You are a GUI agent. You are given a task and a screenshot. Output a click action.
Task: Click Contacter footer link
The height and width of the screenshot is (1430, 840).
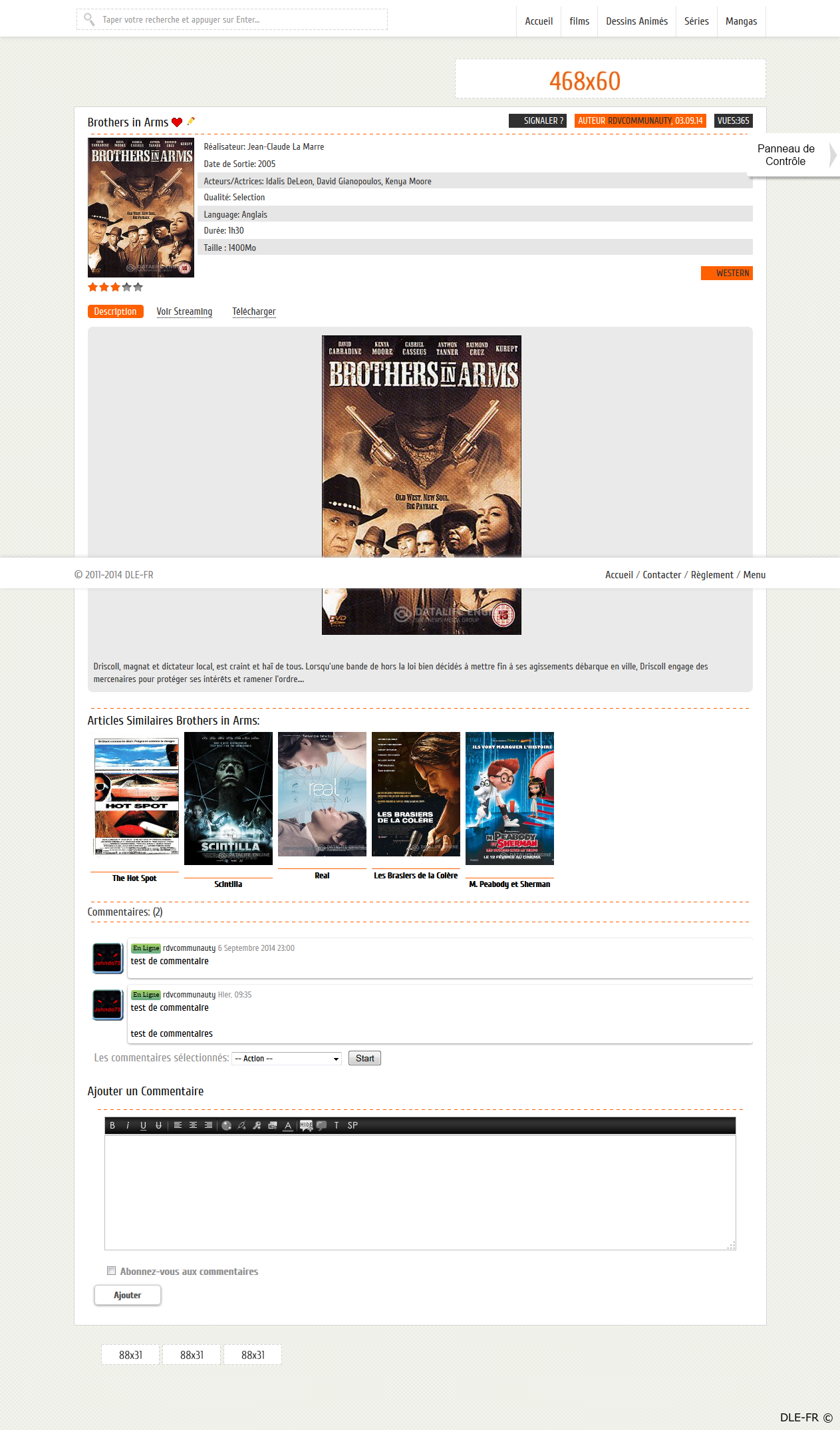662,575
